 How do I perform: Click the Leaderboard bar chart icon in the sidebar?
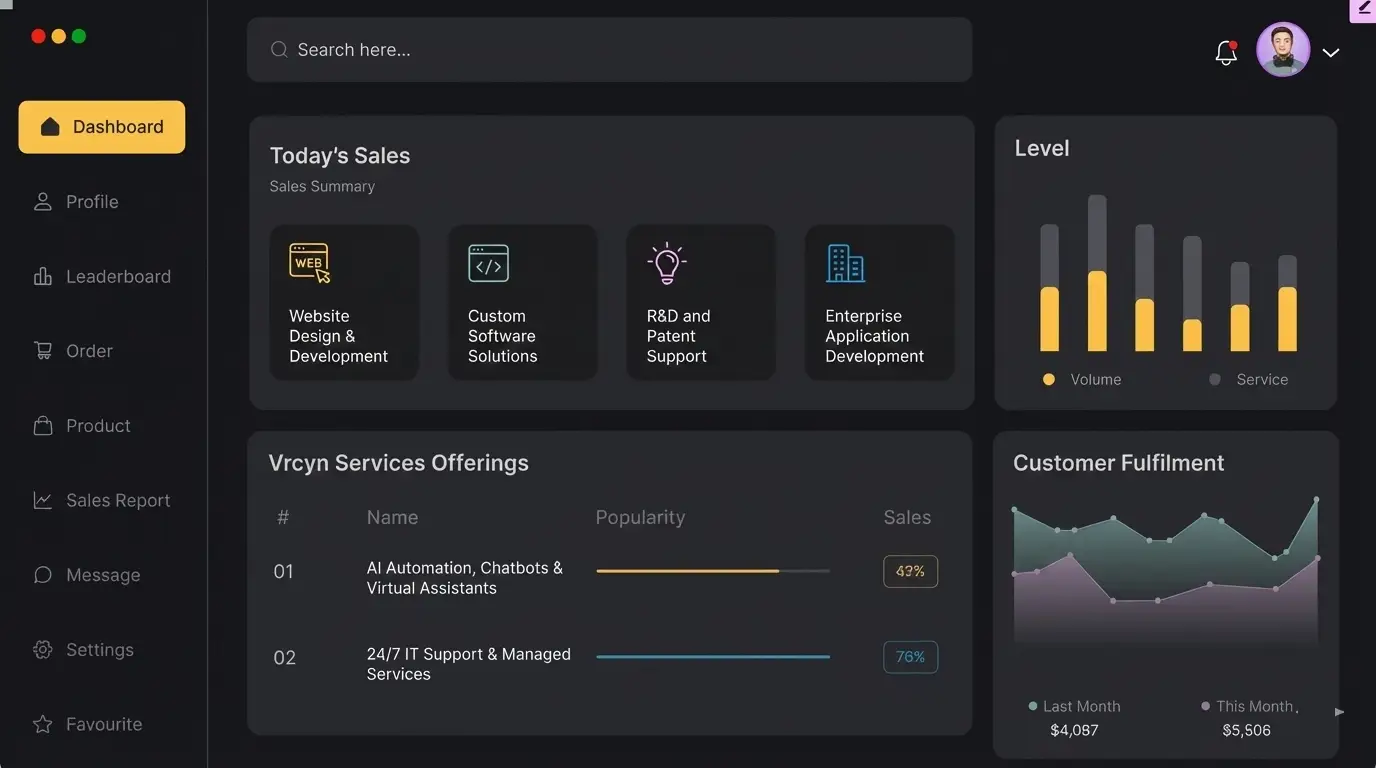tap(43, 277)
